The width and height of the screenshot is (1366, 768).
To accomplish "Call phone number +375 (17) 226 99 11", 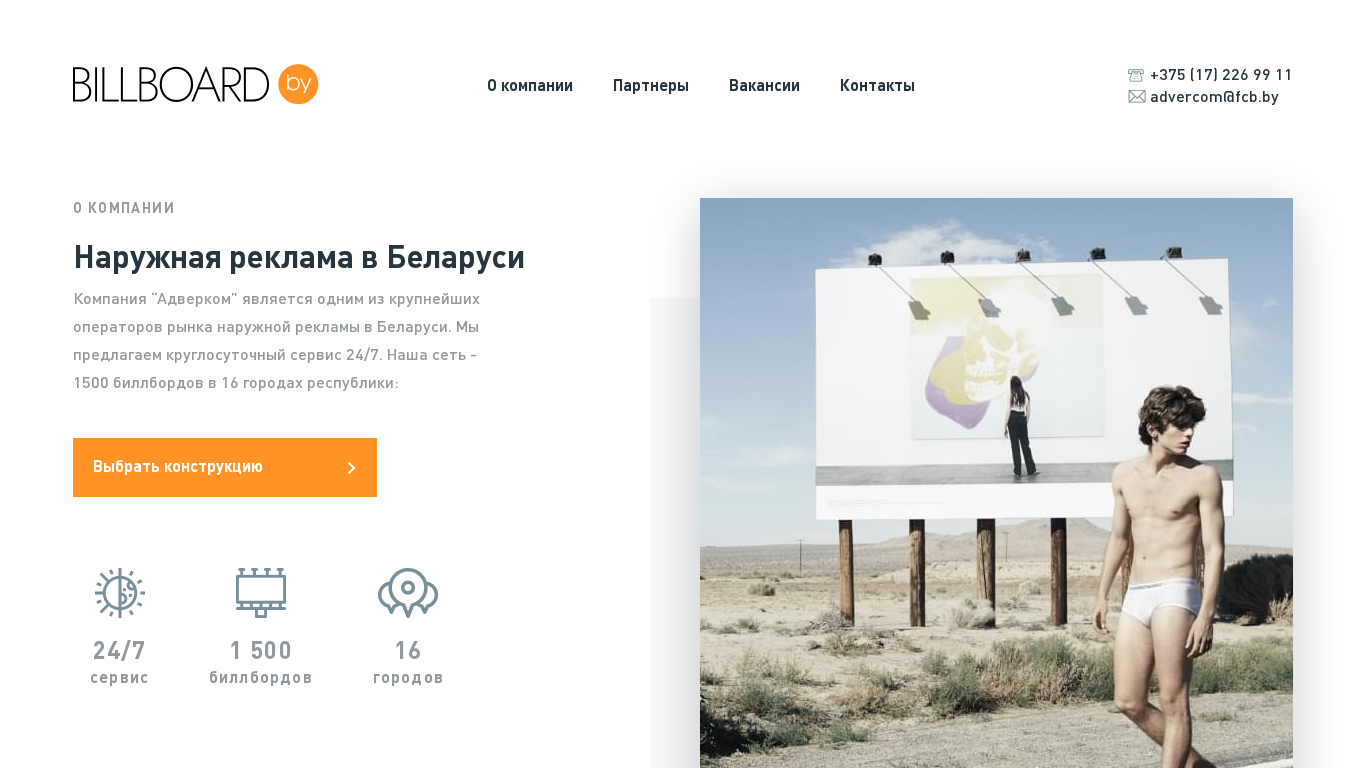I will point(1221,75).
